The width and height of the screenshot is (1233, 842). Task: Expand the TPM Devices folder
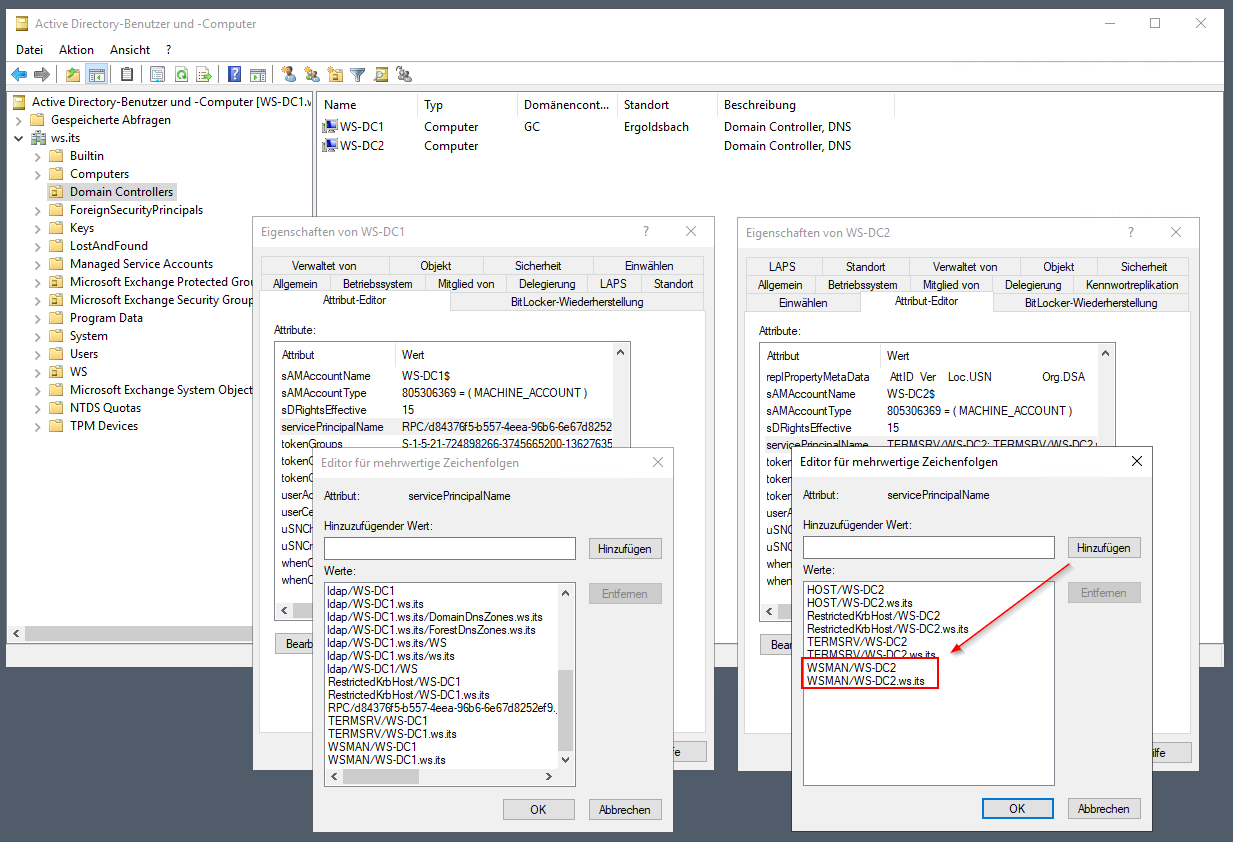pos(38,426)
